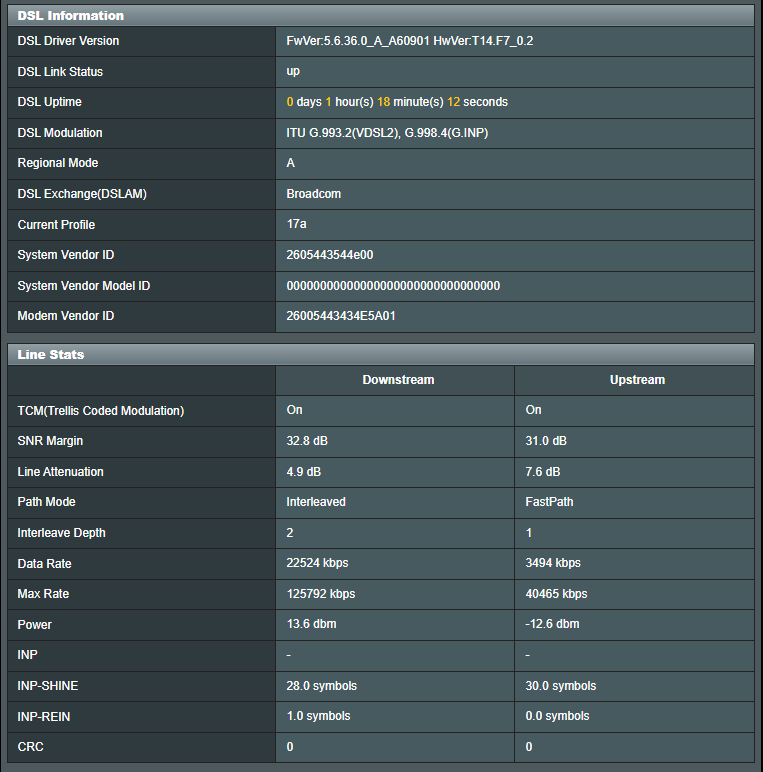Click the downstream interleave depth 2
This screenshot has height=772, width=763.
(290, 533)
